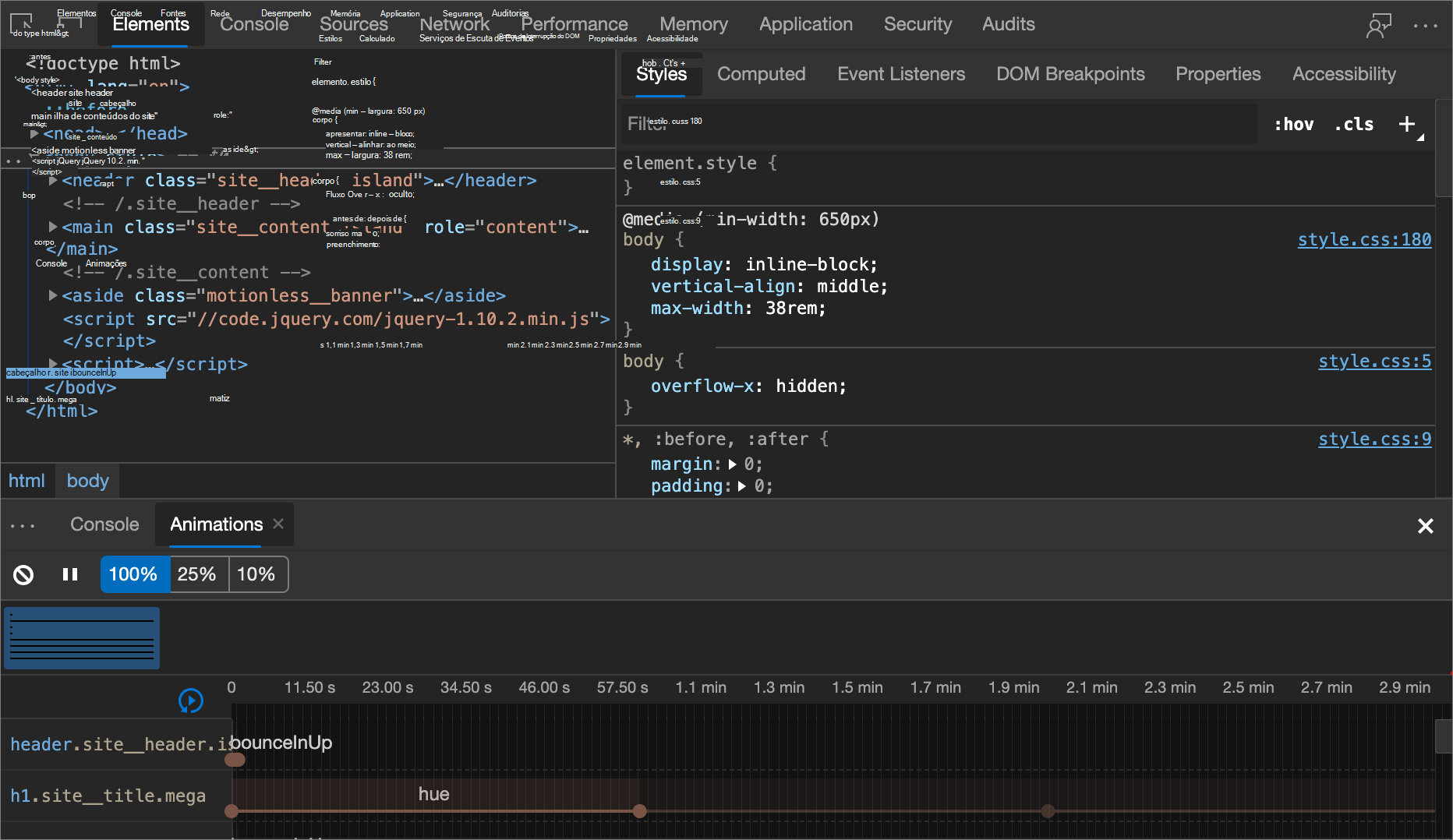Open the DevTools more options menu

(1425, 25)
